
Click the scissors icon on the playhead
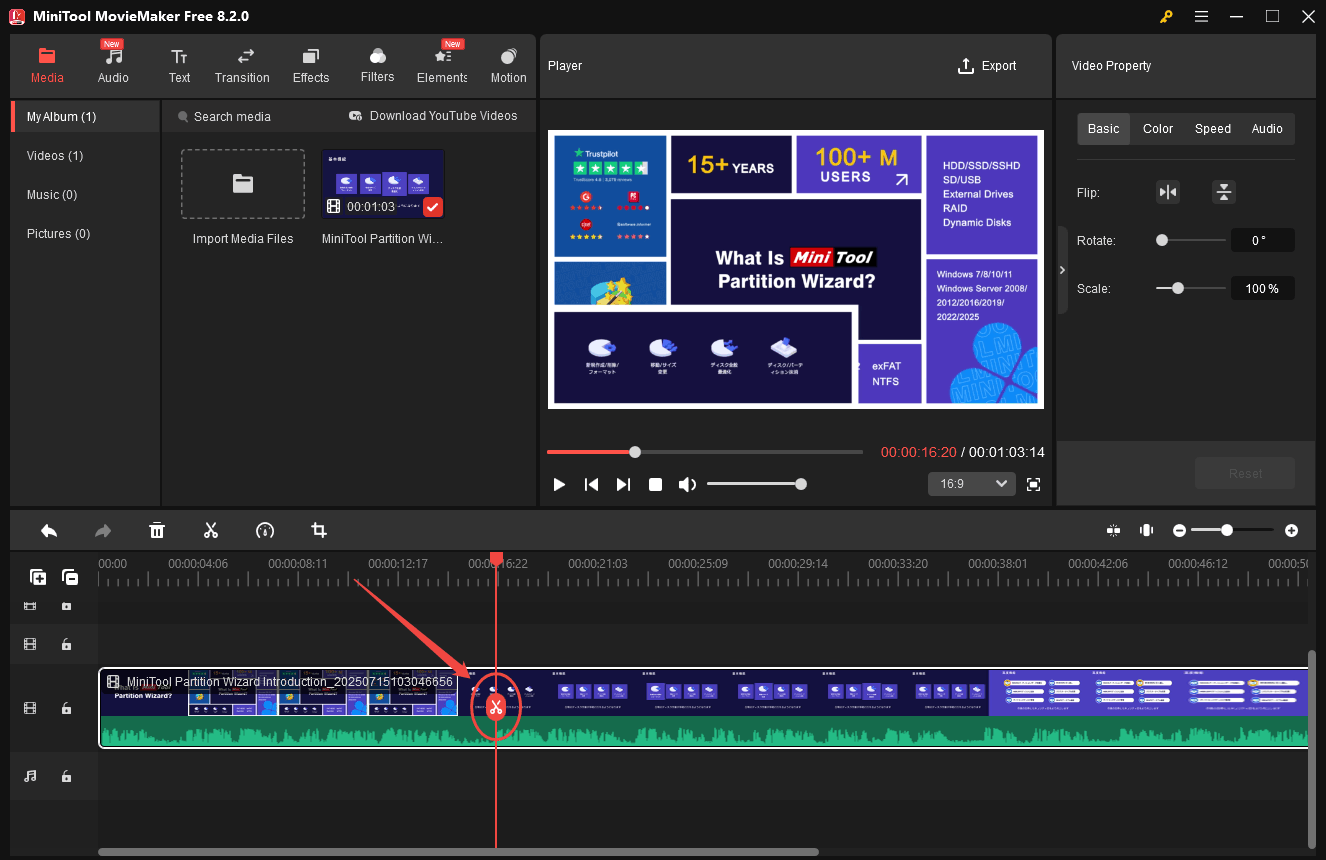(x=495, y=708)
